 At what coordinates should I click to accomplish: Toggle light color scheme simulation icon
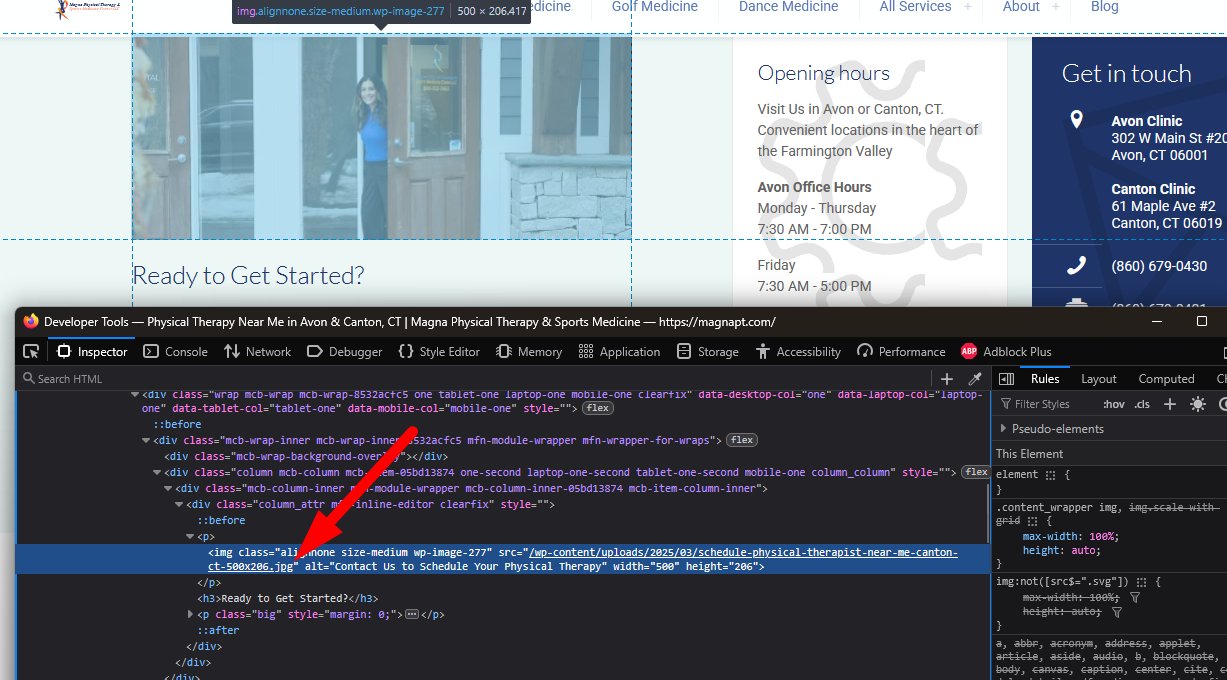[x=1198, y=404]
